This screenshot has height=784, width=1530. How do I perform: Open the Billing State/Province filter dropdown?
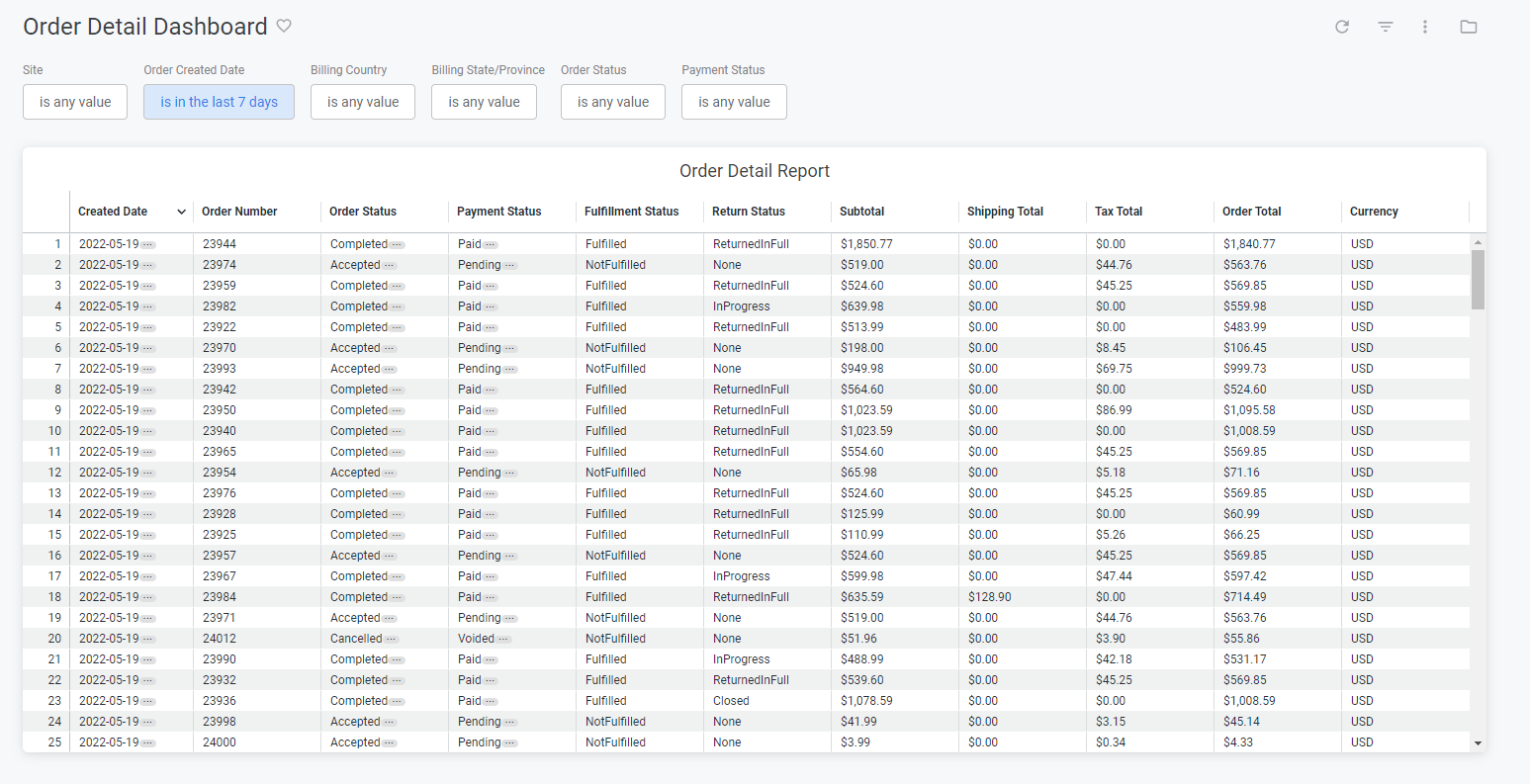coord(484,101)
